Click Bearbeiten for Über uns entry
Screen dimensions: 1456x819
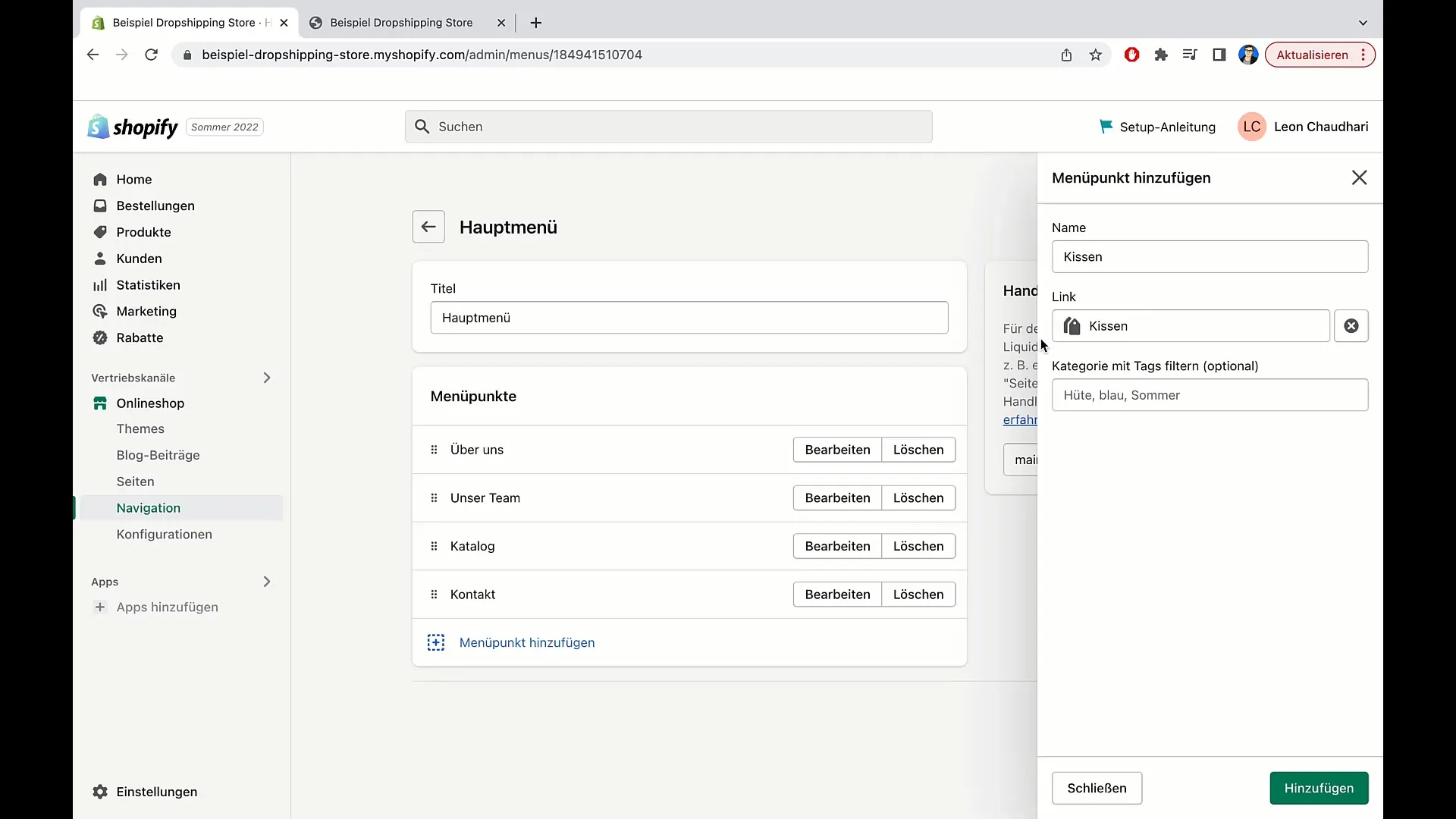click(838, 449)
